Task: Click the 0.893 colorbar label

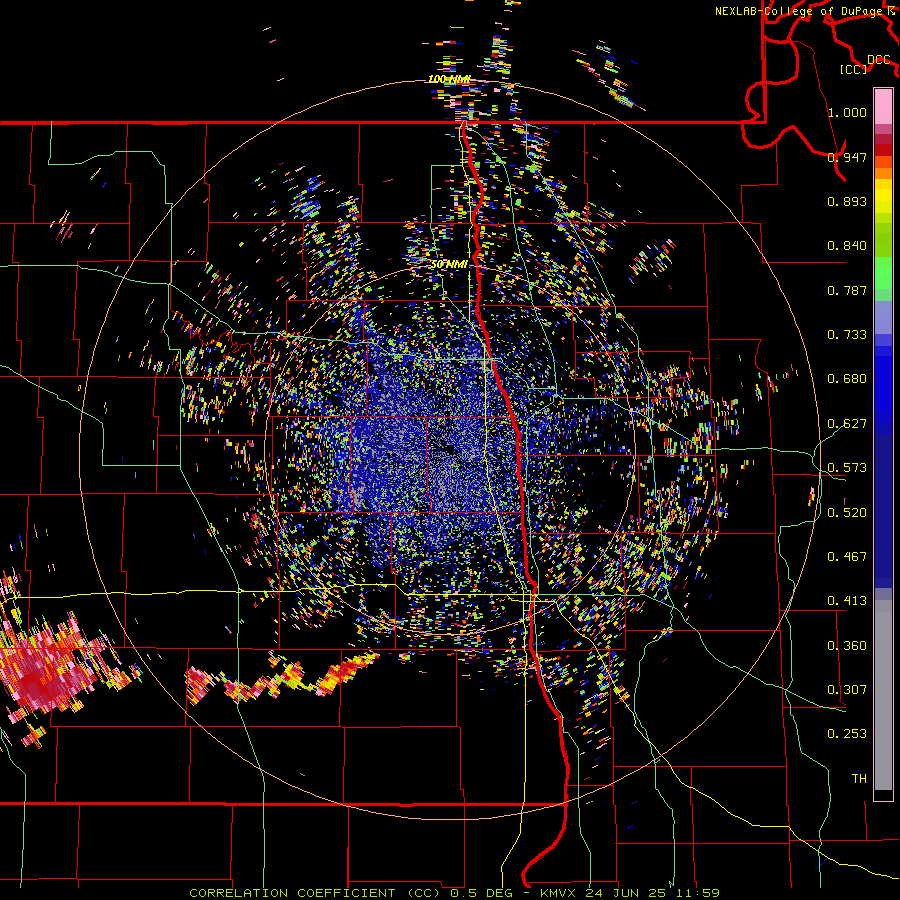Action: coord(847,201)
